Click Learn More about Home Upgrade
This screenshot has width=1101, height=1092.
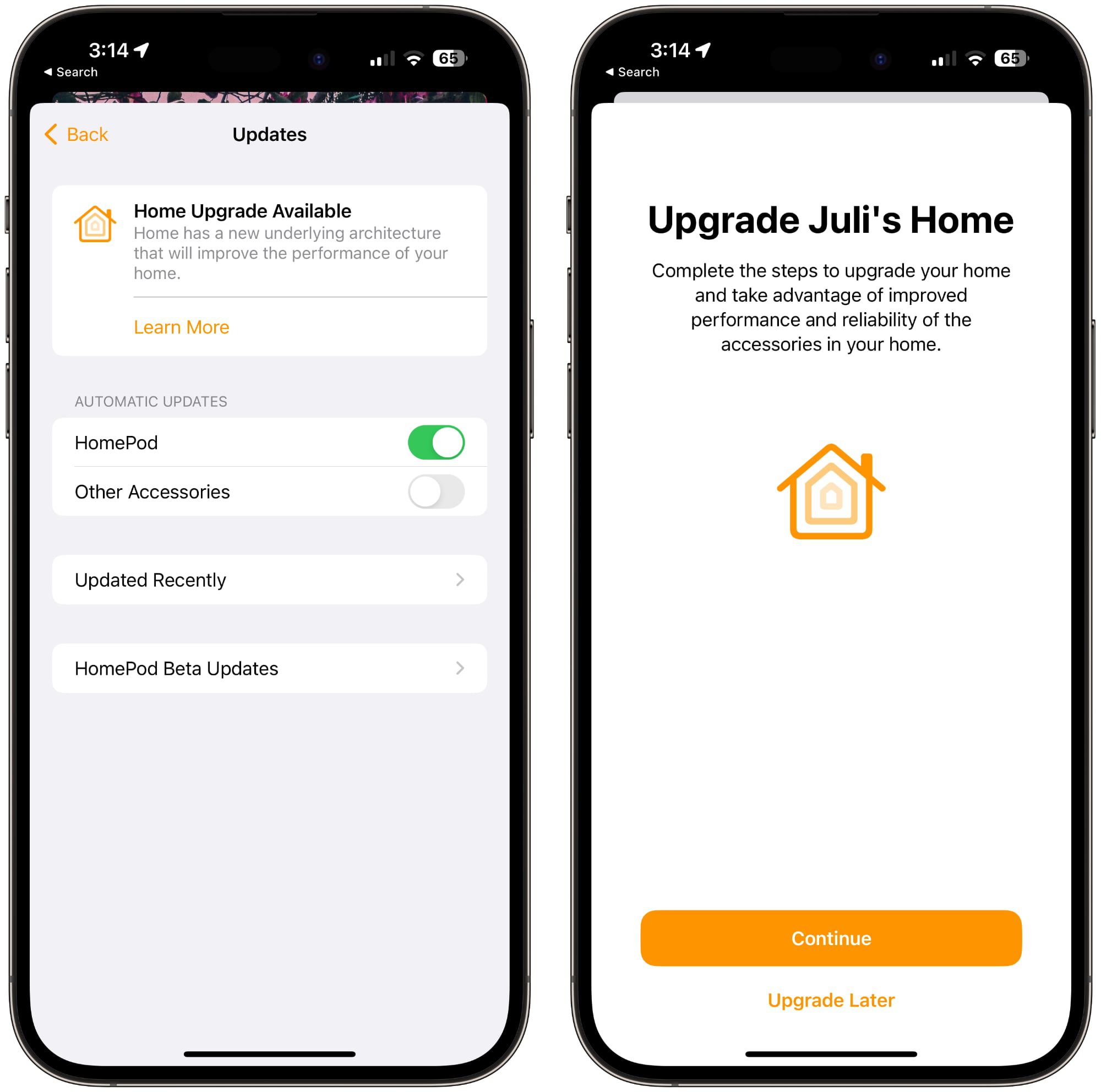pos(182,326)
